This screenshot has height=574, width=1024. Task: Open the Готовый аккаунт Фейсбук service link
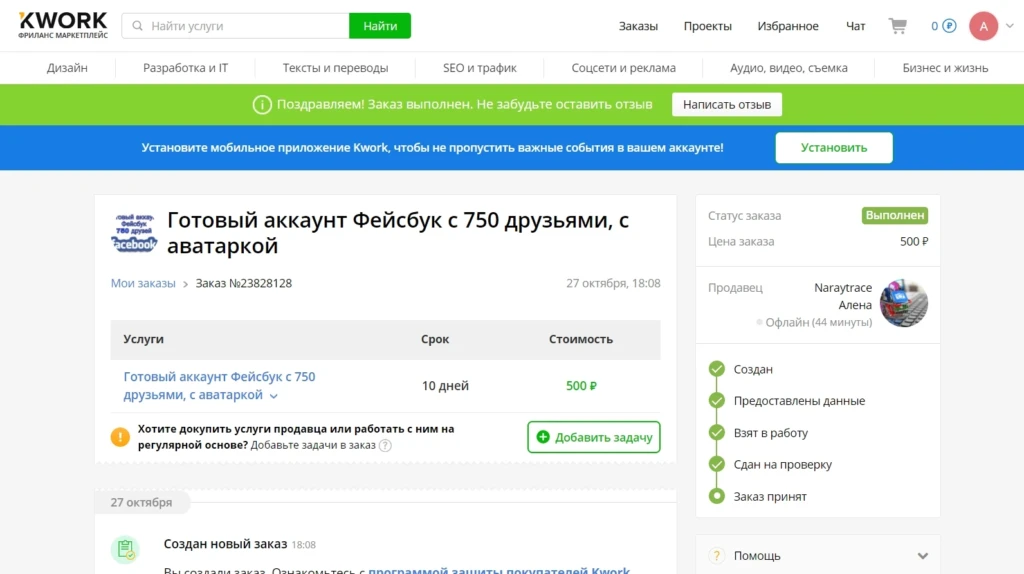click(x=219, y=386)
